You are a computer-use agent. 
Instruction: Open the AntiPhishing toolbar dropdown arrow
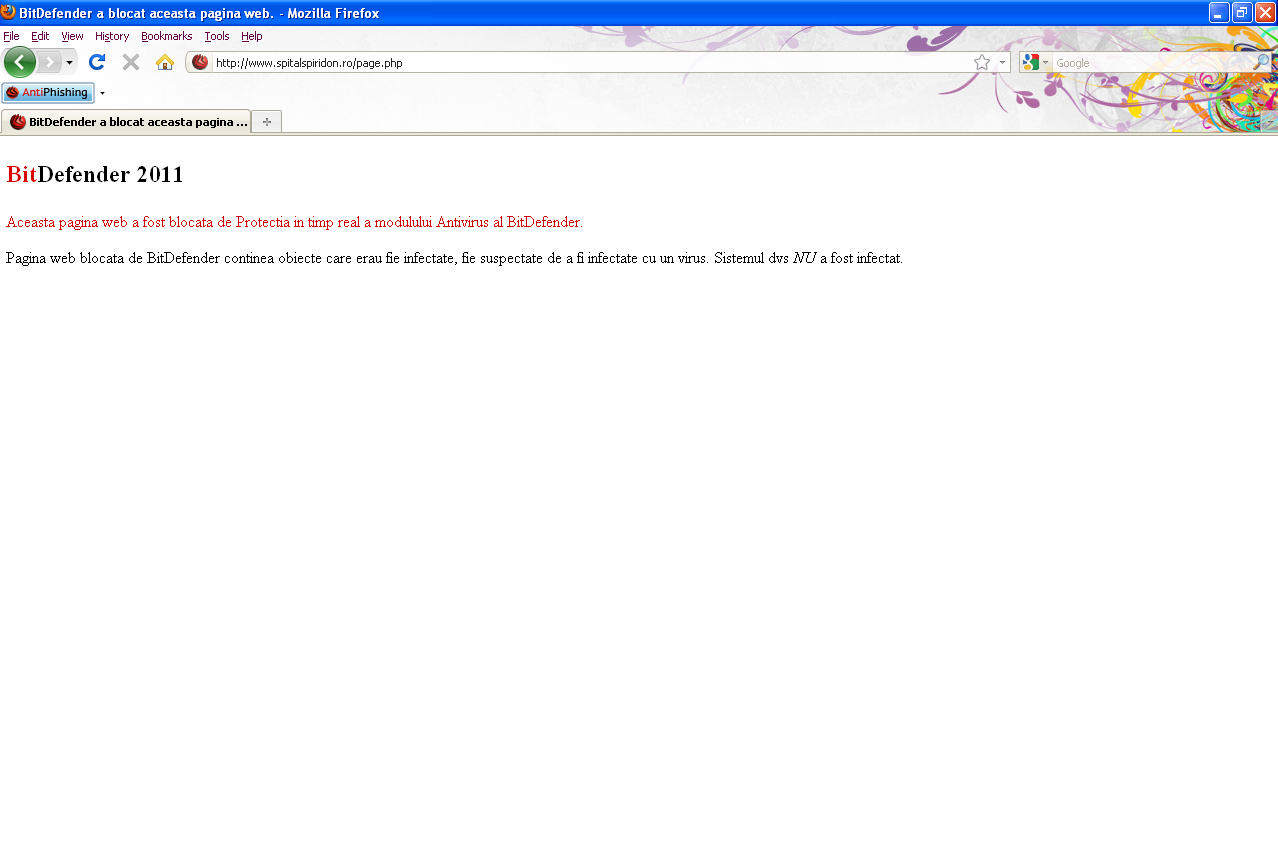coord(102,93)
